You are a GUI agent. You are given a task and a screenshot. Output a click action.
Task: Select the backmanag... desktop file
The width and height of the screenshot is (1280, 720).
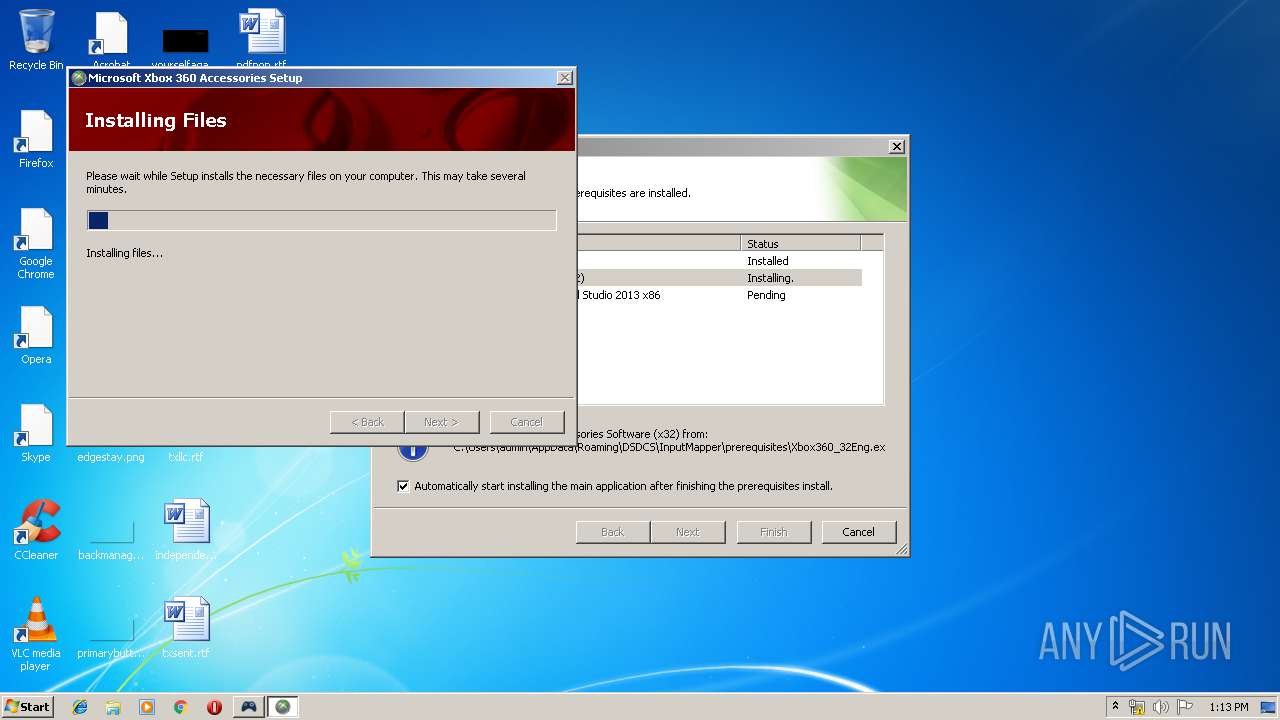(111, 540)
